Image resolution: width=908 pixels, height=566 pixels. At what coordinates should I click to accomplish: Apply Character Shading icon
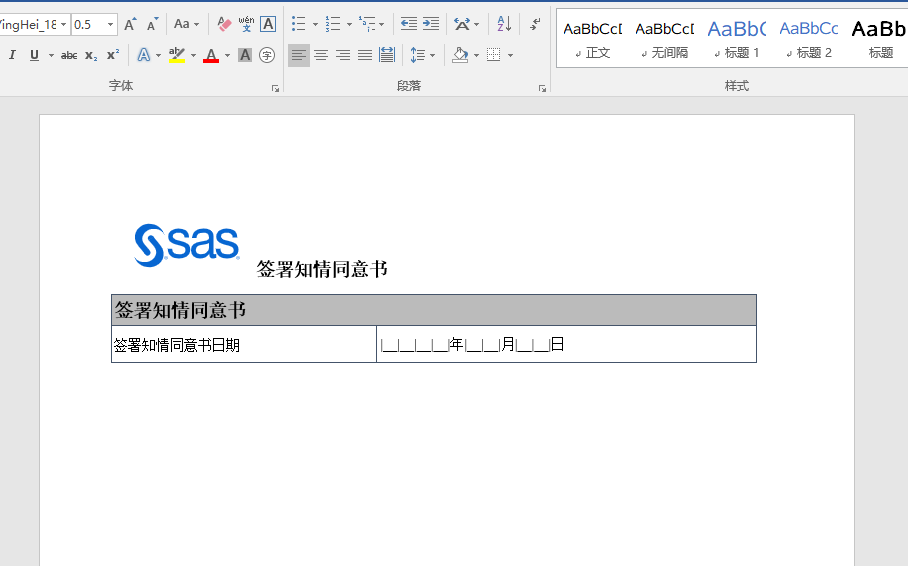[245, 55]
